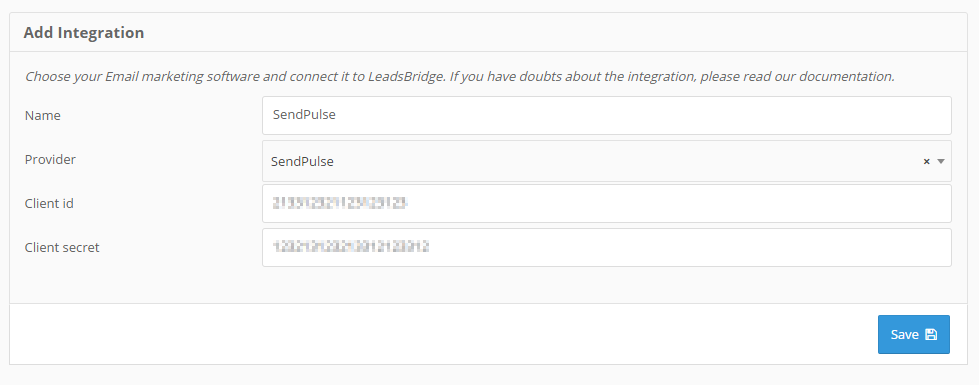Focus the Client id input field
The width and height of the screenshot is (979, 385).
pyautogui.click(x=607, y=203)
